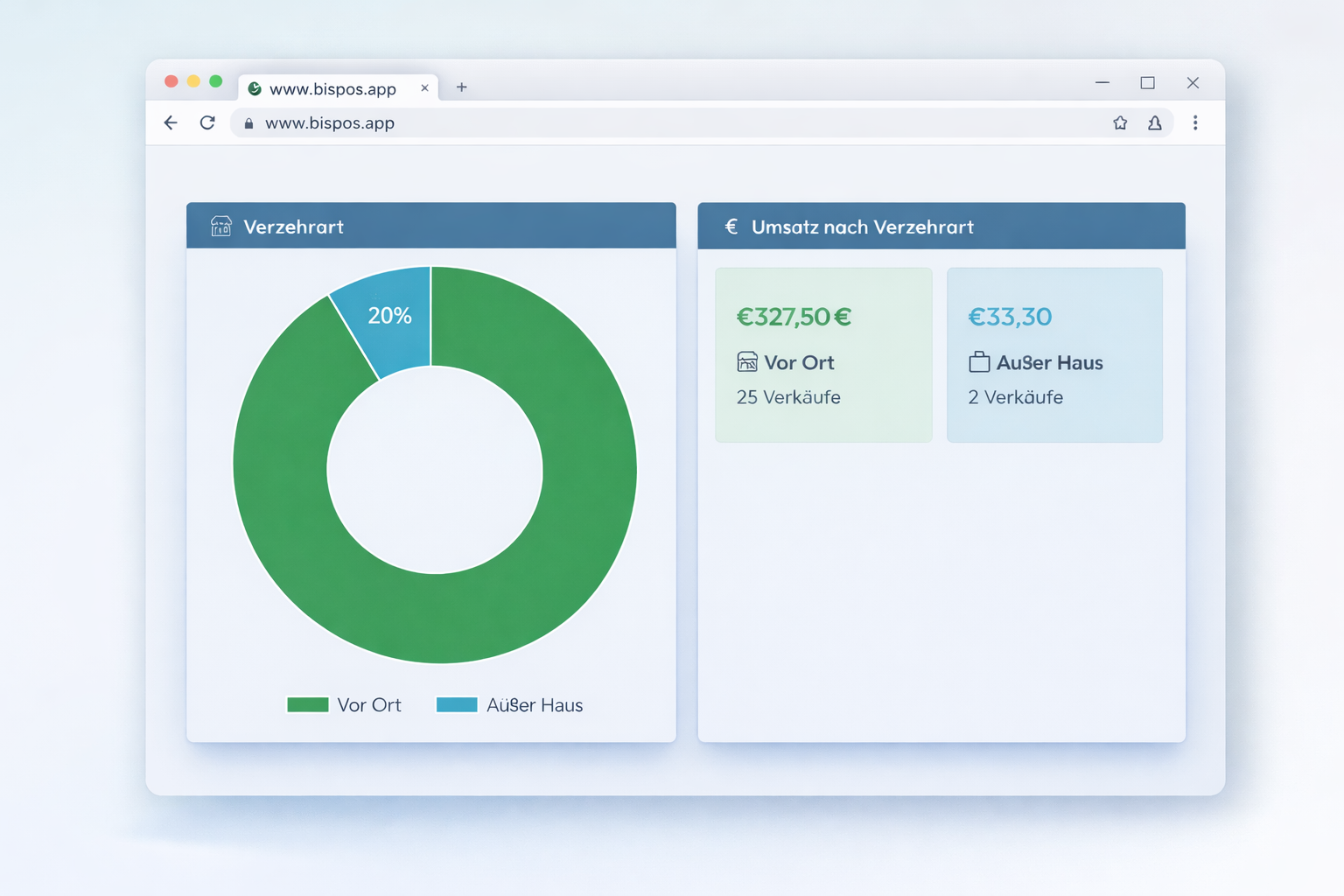Click the storefront icon beside Verzehrart header
The width and height of the screenshot is (1344, 896).
coord(221,227)
